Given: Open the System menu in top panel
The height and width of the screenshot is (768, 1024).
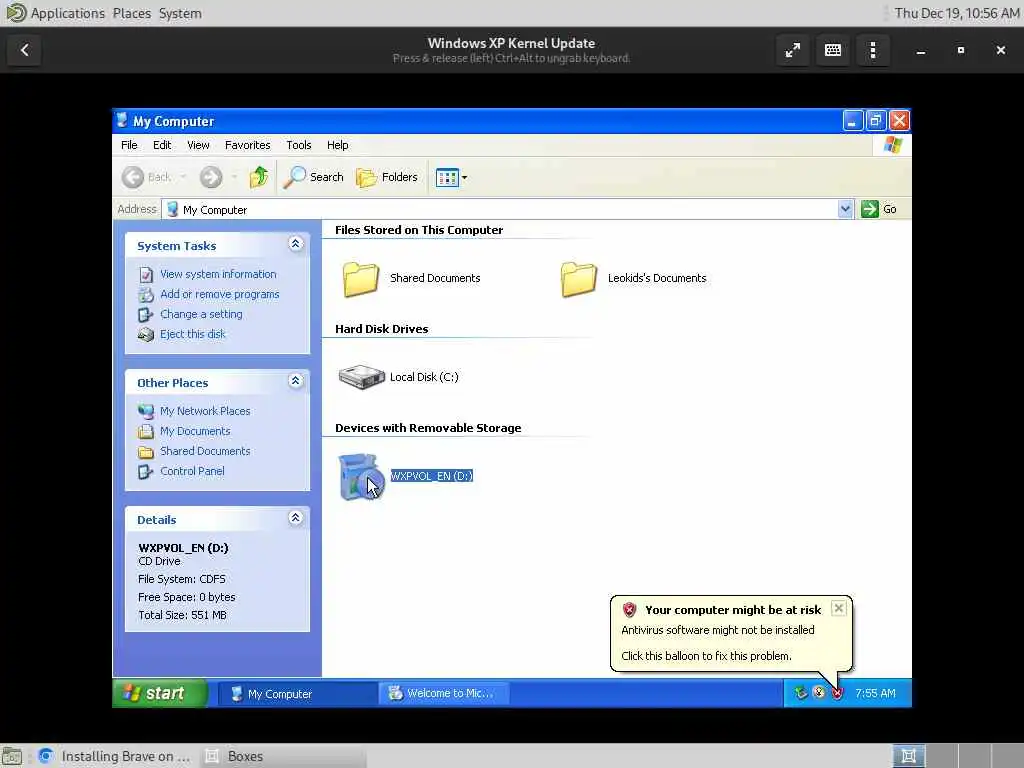Looking at the screenshot, I should coord(180,13).
